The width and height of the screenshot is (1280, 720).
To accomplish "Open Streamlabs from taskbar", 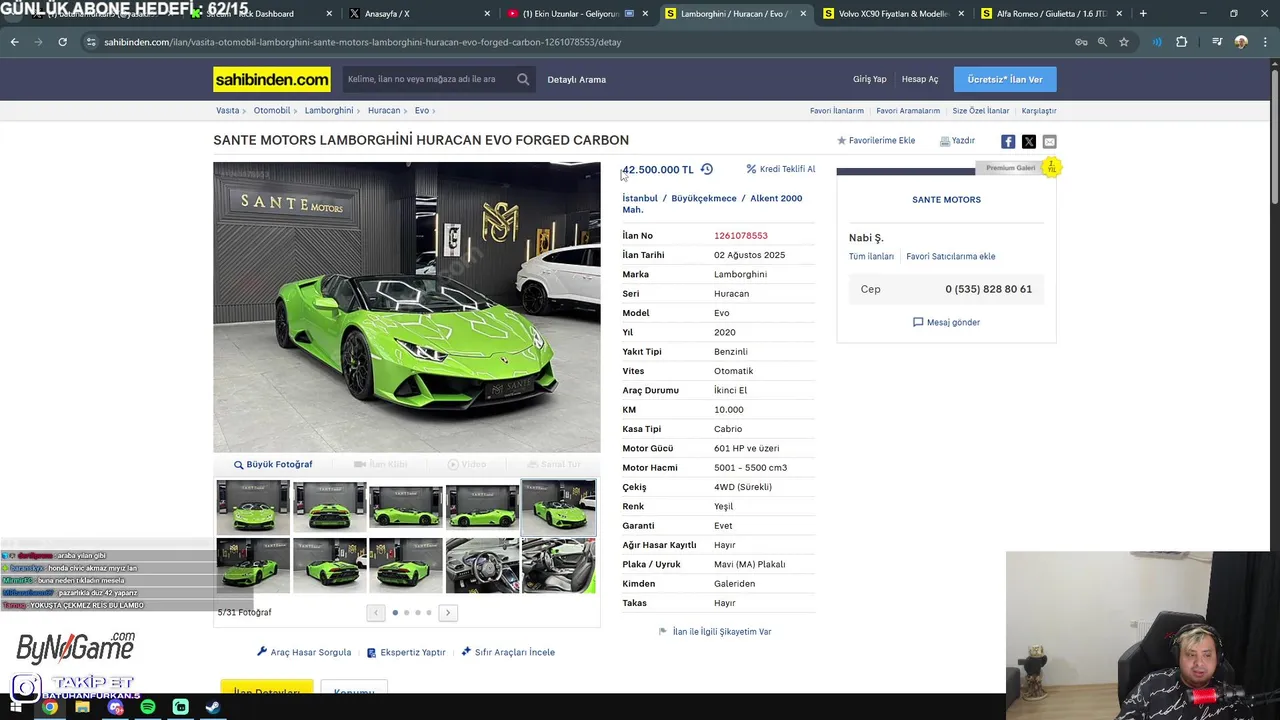I will tap(180, 707).
